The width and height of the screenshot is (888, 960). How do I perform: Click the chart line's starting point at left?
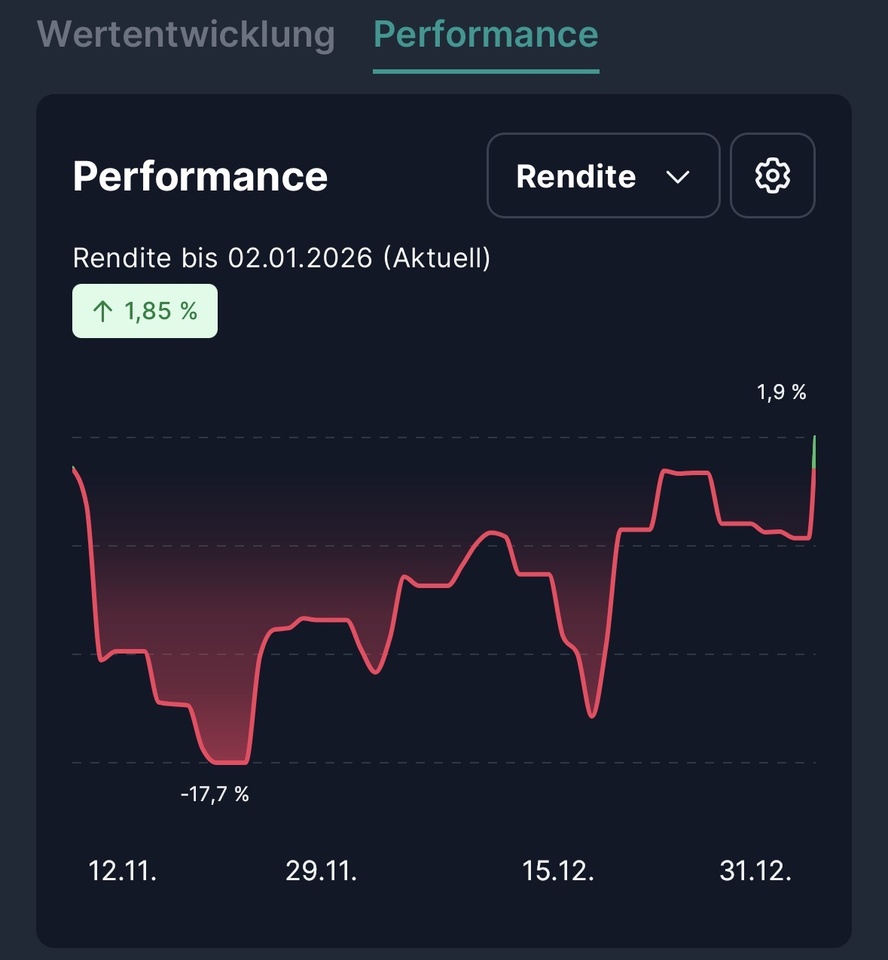(75, 468)
